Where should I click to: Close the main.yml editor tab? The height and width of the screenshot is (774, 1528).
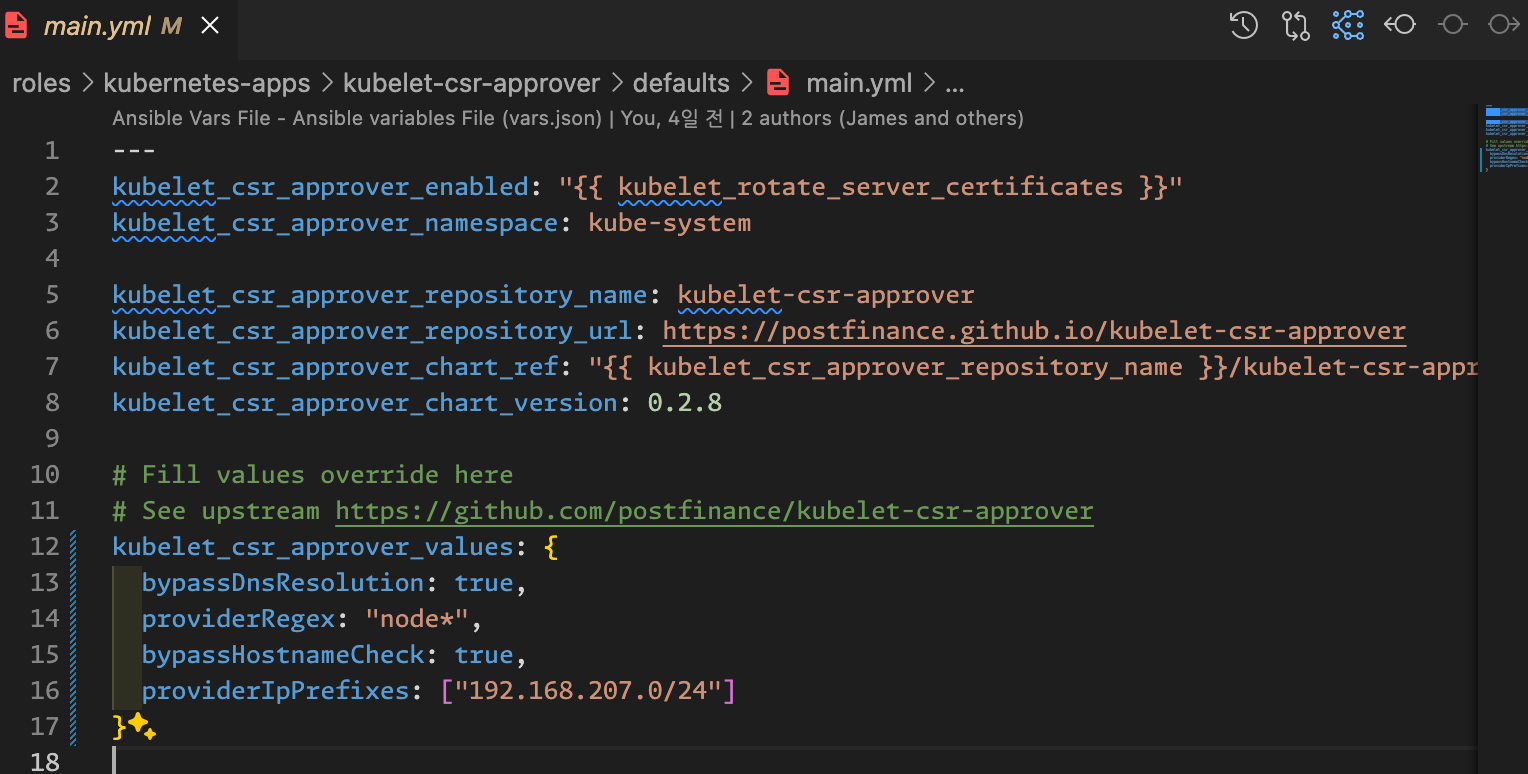point(210,26)
